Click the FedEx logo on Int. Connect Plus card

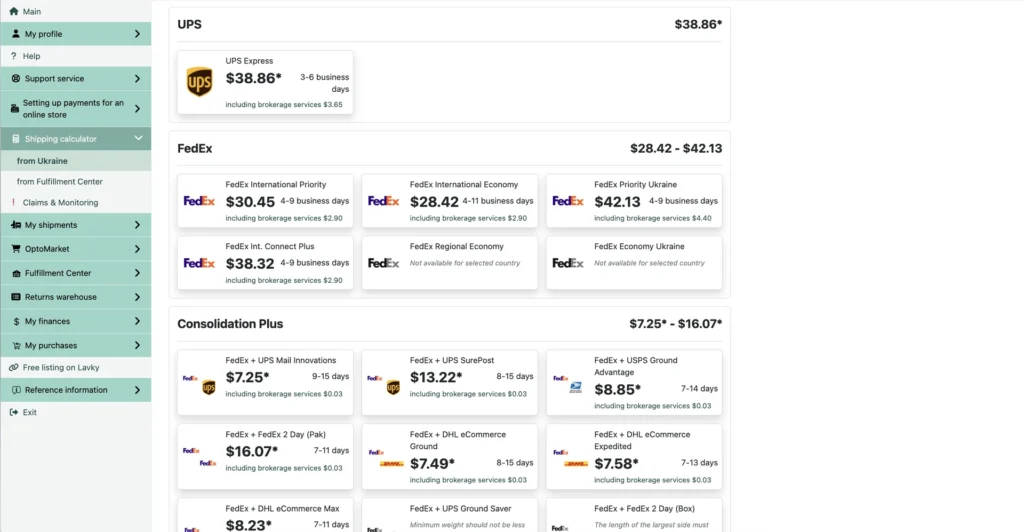click(199, 263)
